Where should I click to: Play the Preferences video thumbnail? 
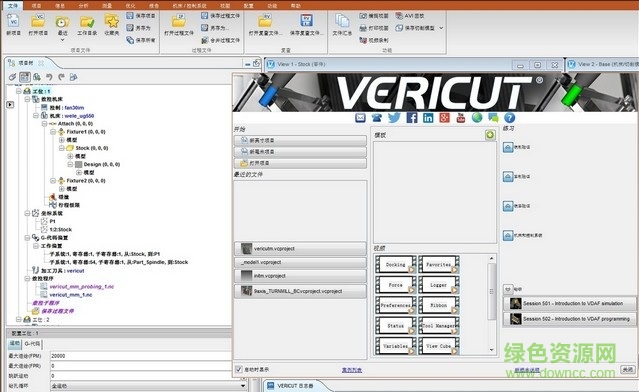[396, 305]
